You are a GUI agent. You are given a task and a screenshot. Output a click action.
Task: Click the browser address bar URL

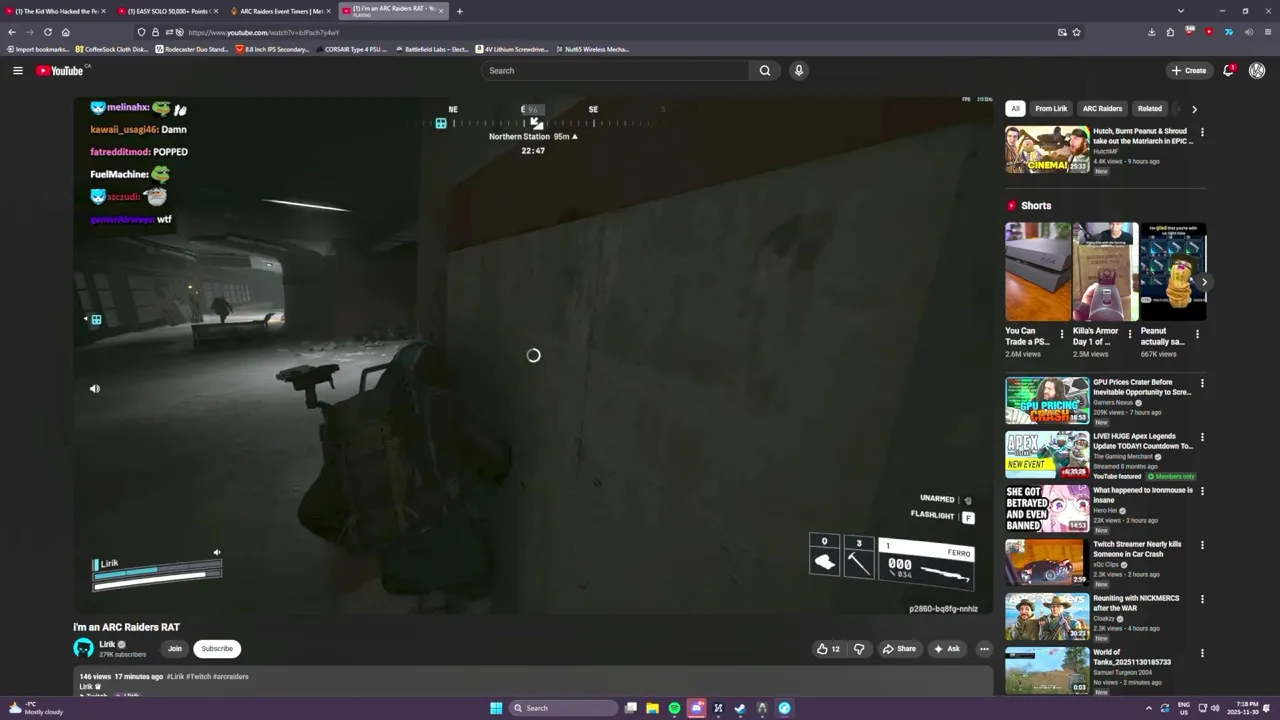263,32
